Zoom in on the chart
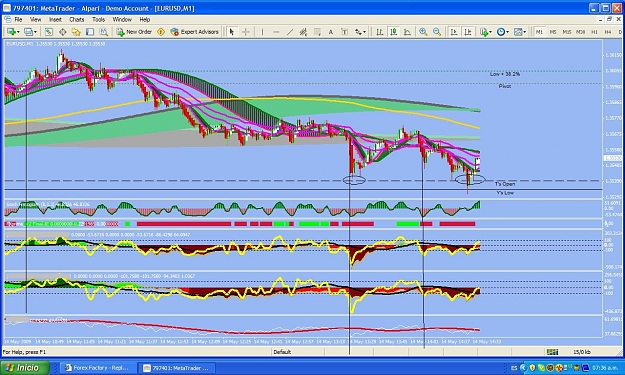Image resolution: width=625 pixels, height=375 pixels. click(x=423, y=32)
